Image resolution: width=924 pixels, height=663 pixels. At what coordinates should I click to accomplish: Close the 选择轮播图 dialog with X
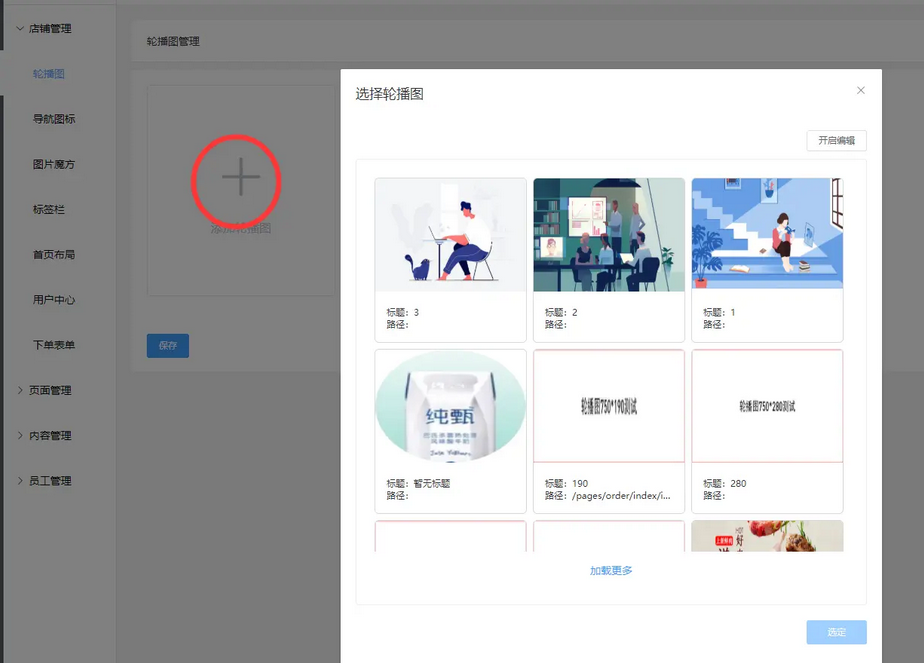point(860,91)
